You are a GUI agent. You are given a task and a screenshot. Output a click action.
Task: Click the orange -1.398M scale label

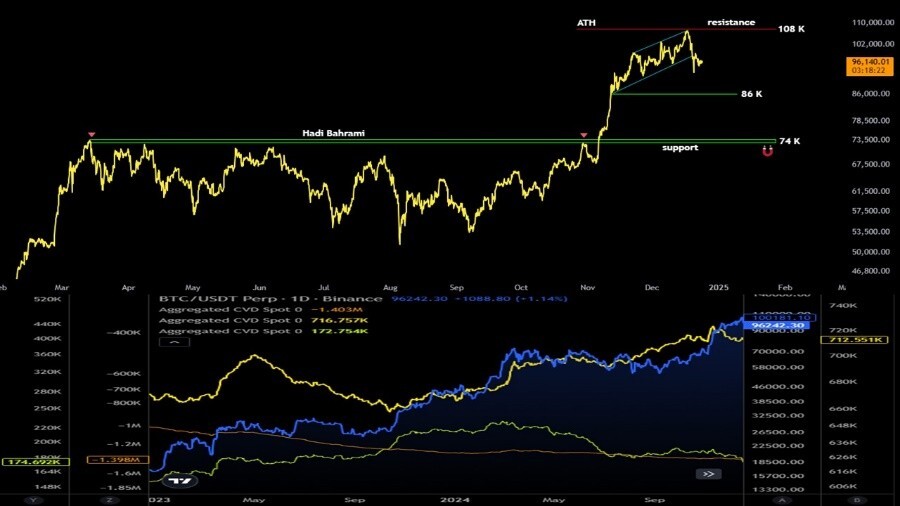[118, 460]
